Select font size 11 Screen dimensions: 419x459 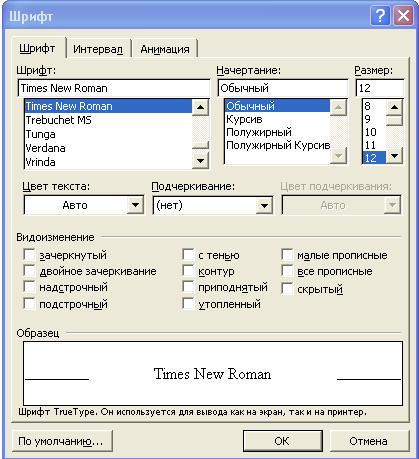[x=374, y=145]
